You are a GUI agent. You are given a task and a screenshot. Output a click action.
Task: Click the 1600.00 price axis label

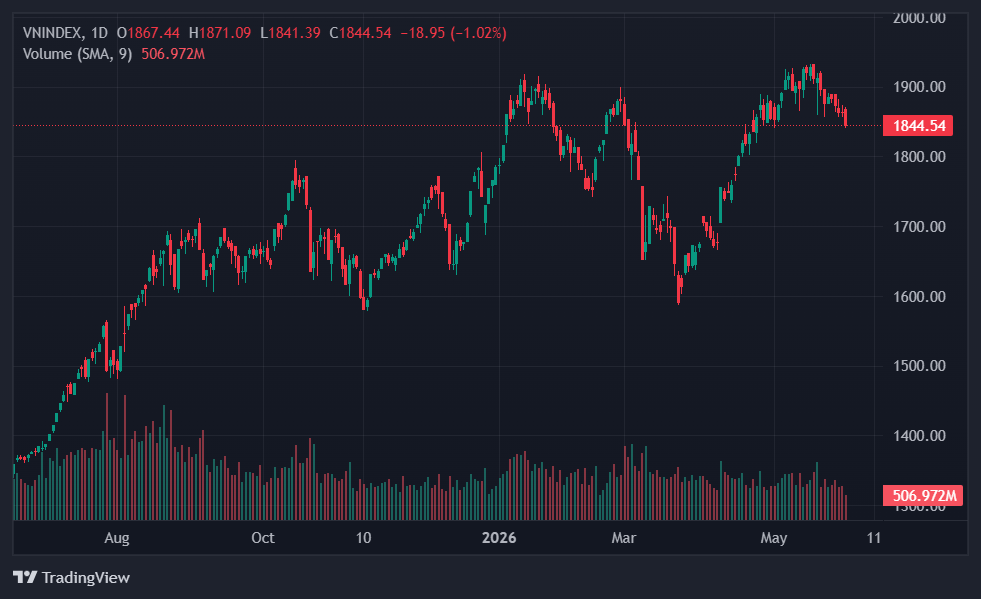coord(919,297)
